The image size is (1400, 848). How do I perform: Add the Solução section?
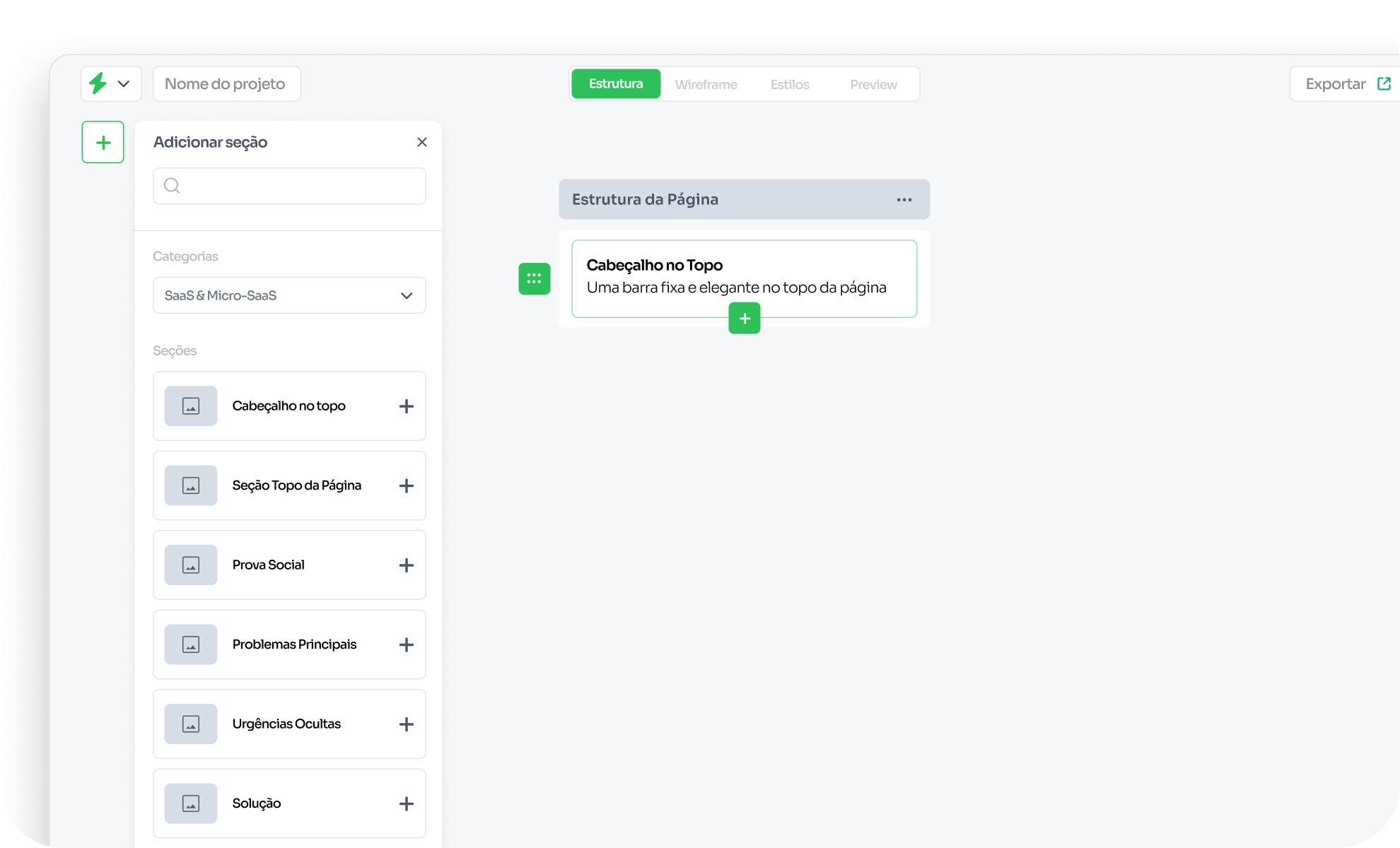406,803
